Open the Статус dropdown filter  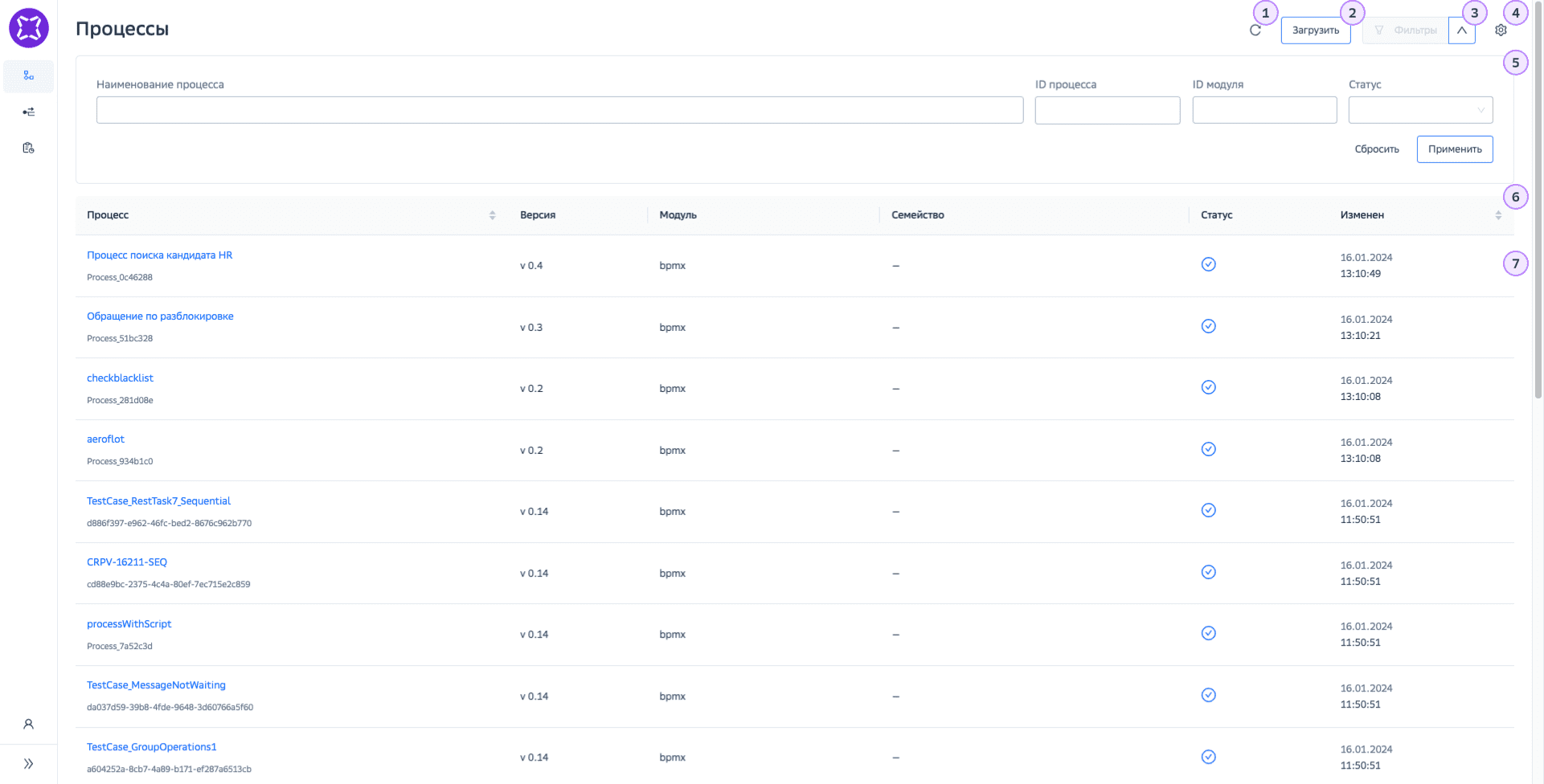coord(1420,110)
